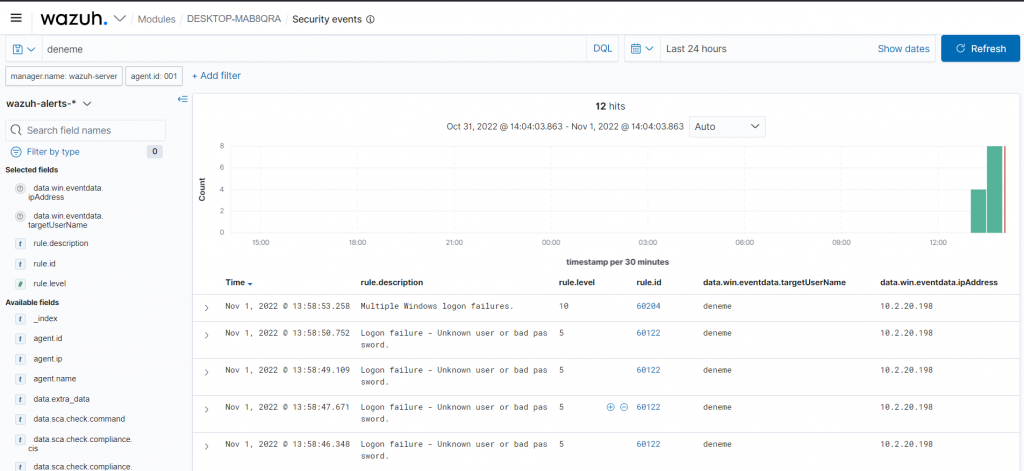Image resolution: width=1024 pixels, height=471 pixels.
Task: Open rule 60204 link
Action: pos(648,306)
